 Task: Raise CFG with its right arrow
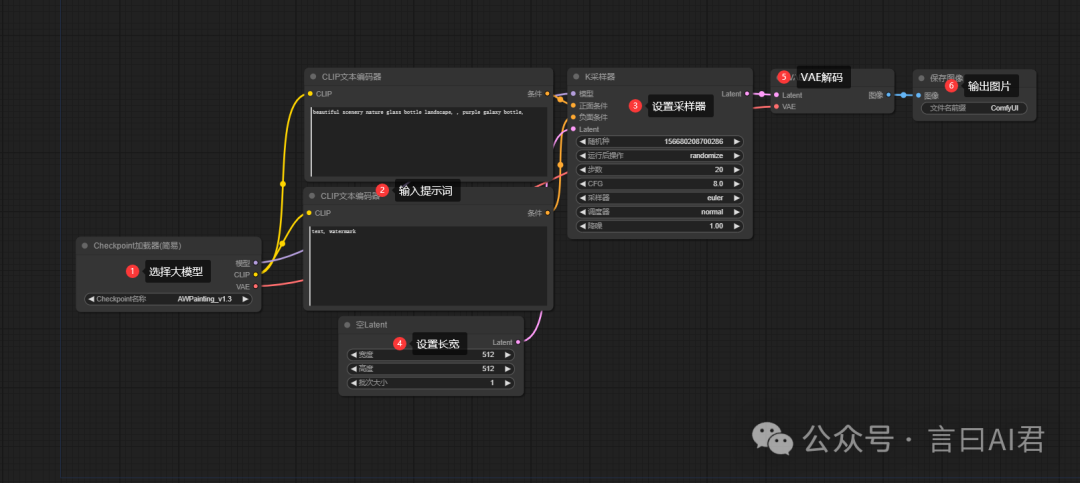point(737,184)
